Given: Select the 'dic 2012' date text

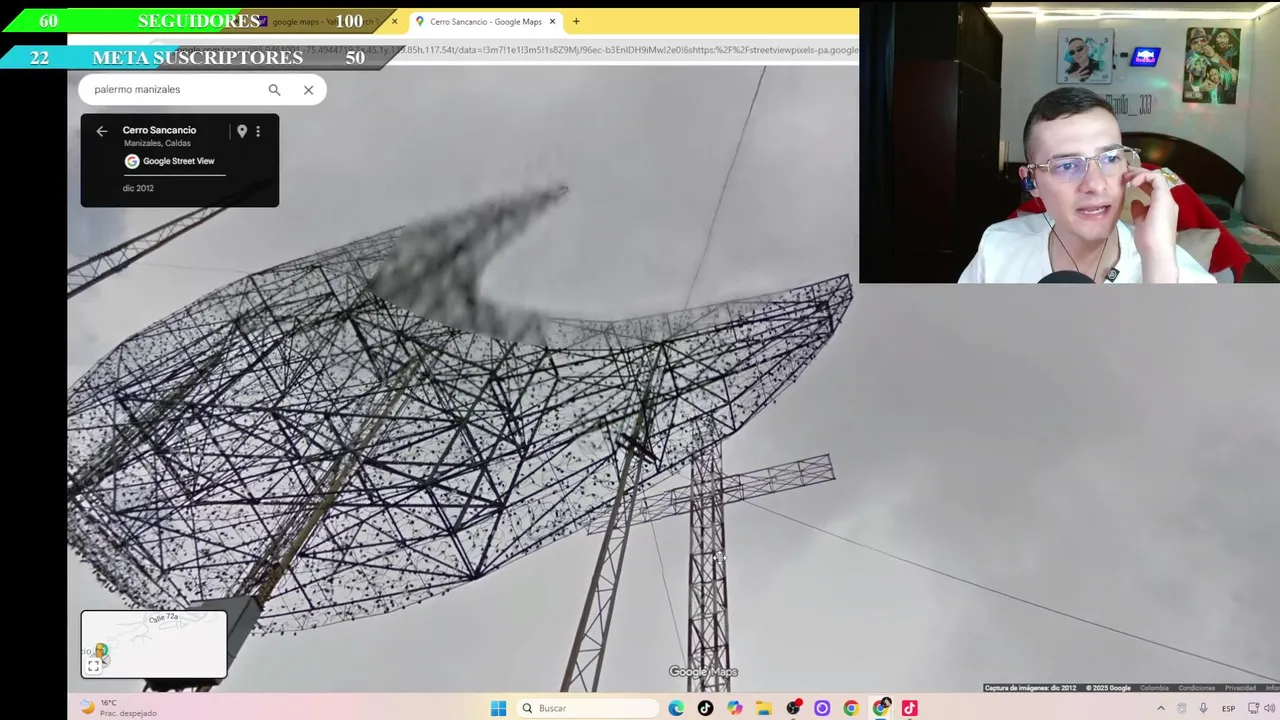Looking at the screenshot, I should tap(138, 188).
